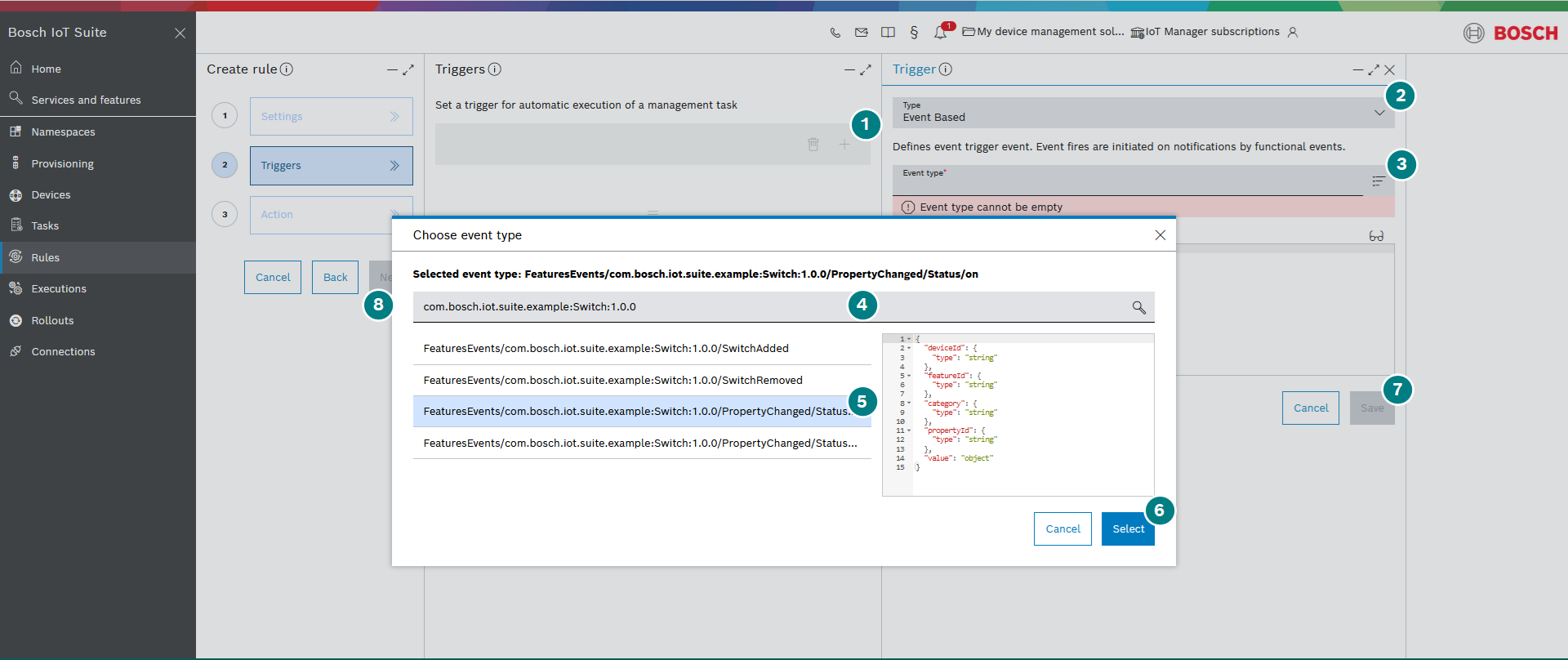This screenshot has height=660, width=1568.
Task: Expand the Create rule panel fullscreen
Action: (408, 70)
